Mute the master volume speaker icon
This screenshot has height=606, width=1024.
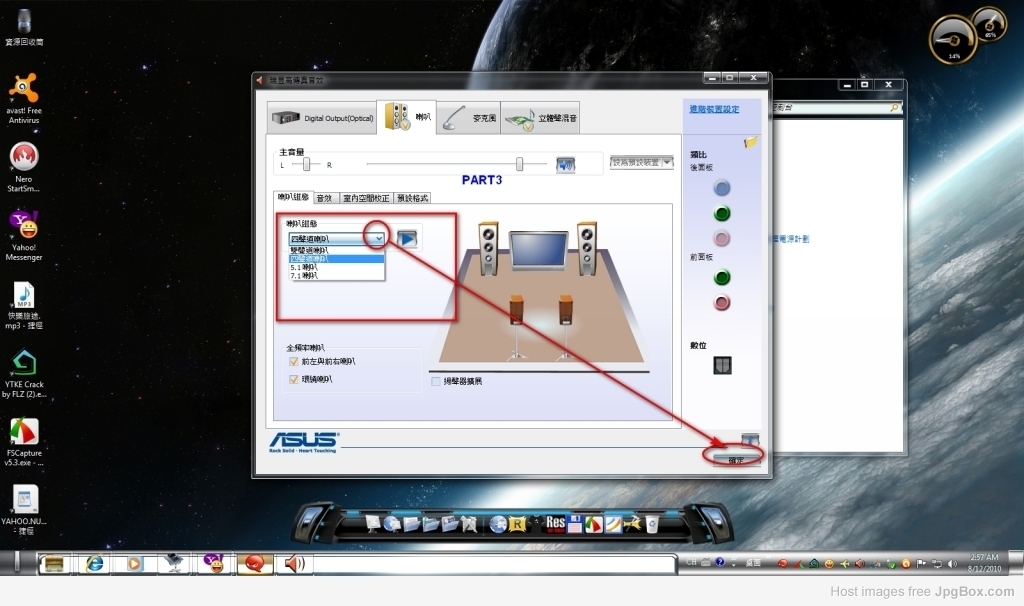(x=565, y=165)
